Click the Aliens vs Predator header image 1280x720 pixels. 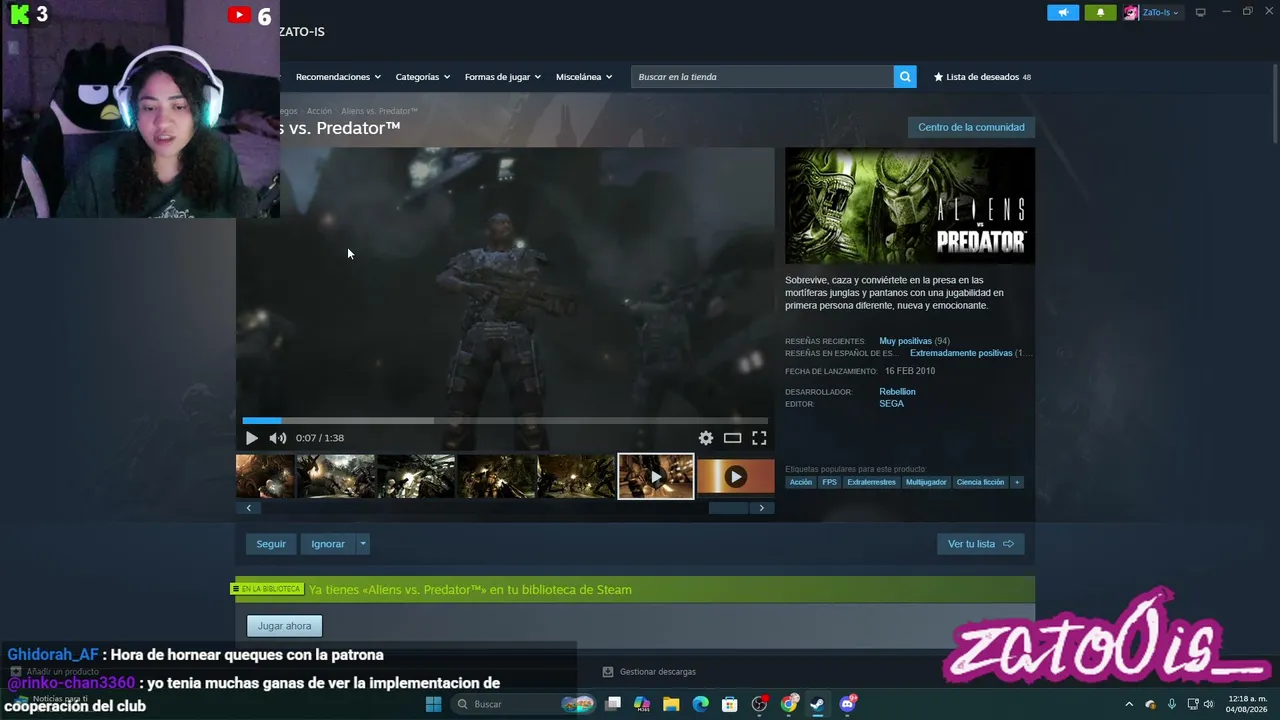coord(910,206)
